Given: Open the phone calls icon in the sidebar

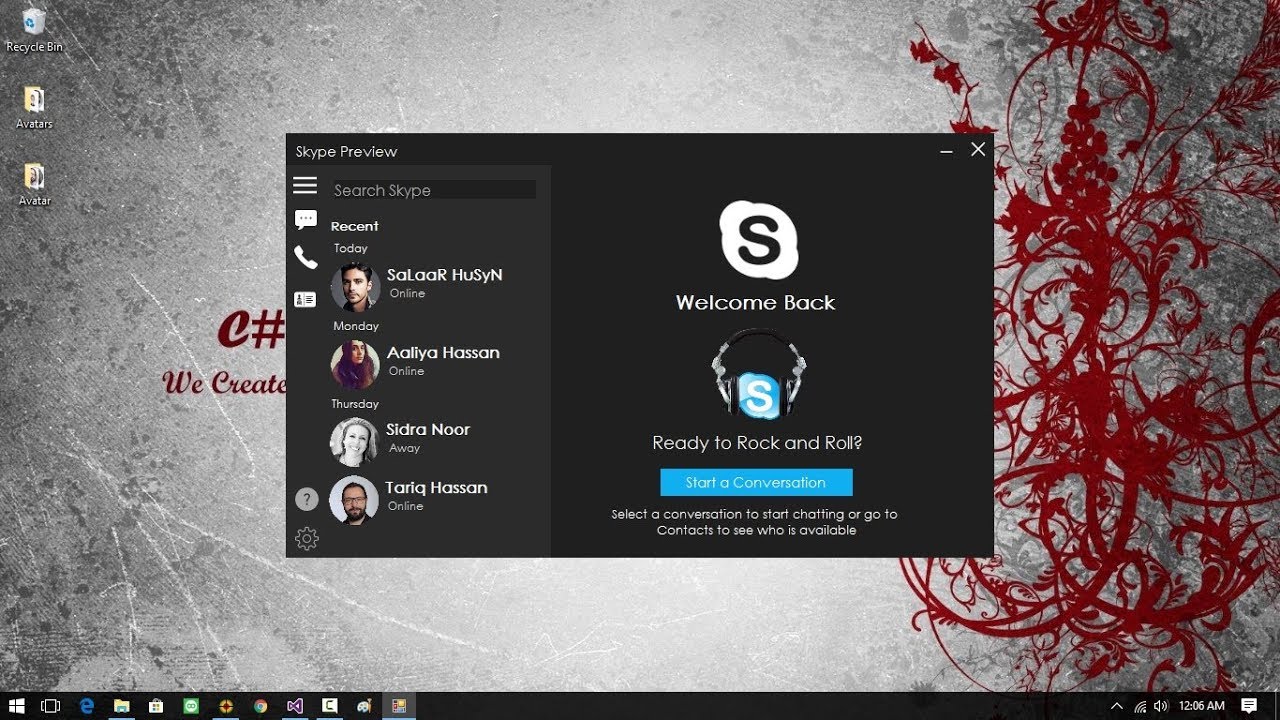Looking at the screenshot, I should 306,258.
